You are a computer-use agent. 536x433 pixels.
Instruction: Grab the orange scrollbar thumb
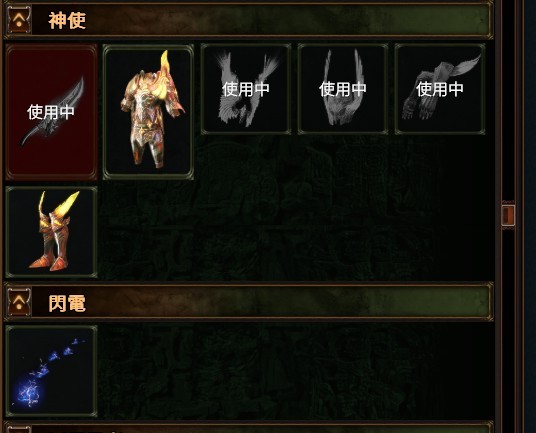508,215
